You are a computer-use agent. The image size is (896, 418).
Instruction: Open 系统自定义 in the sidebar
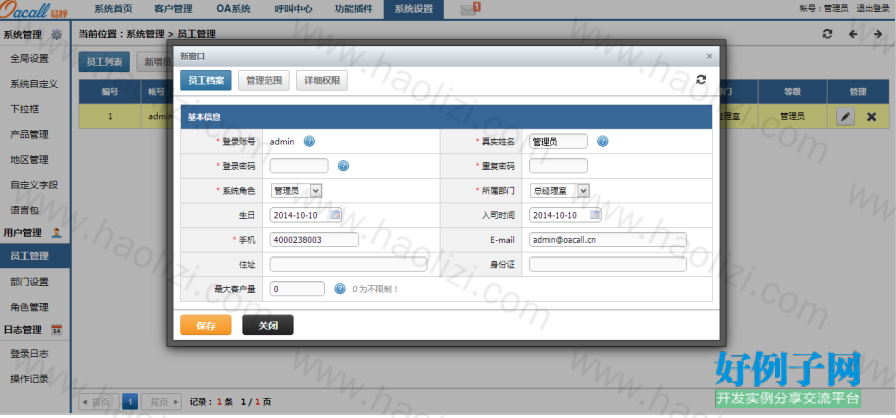35,84
